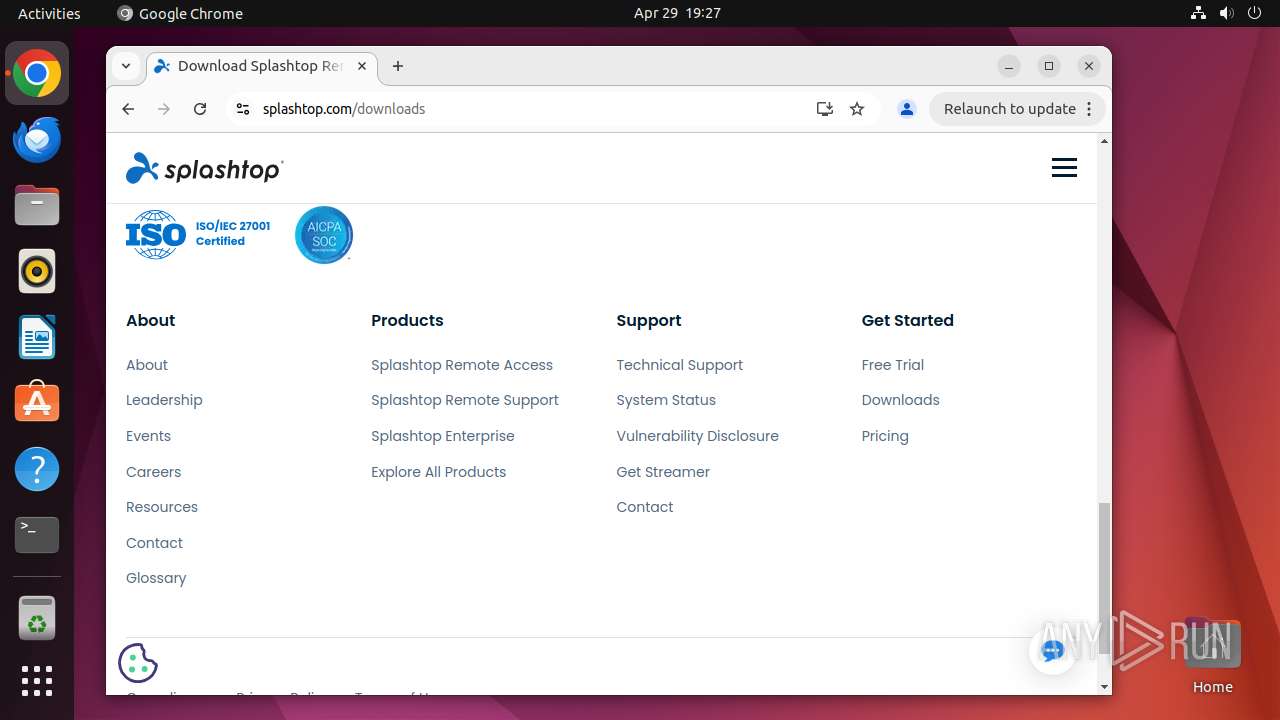Image resolution: width=1280 pixels, height=720 pixels.
Task: Open Help from the dock
Action: [37, 469]
